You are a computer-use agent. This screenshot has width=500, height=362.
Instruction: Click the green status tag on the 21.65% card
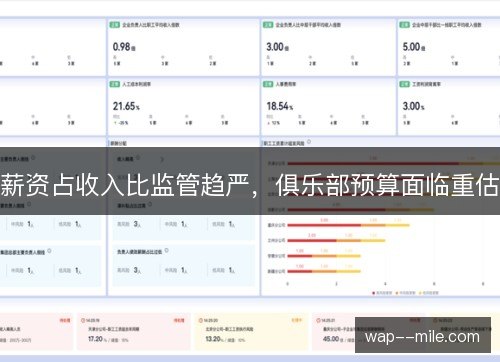pyautogui.click(x=115, y=84)
